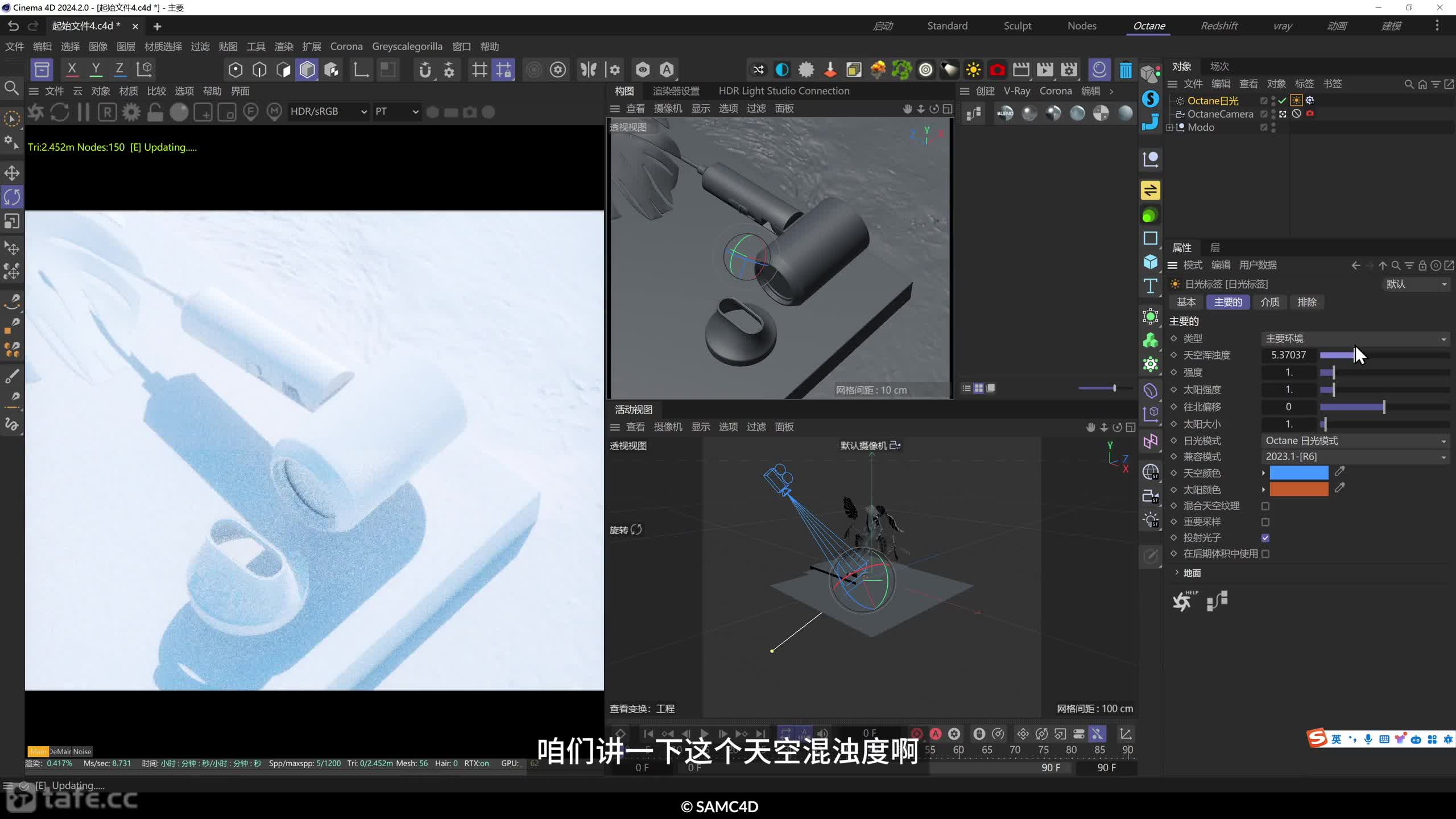This screenshot has height=819, width=1456.
Task: Open the HDR/sRGB dropdown
Action: (328, 111)
